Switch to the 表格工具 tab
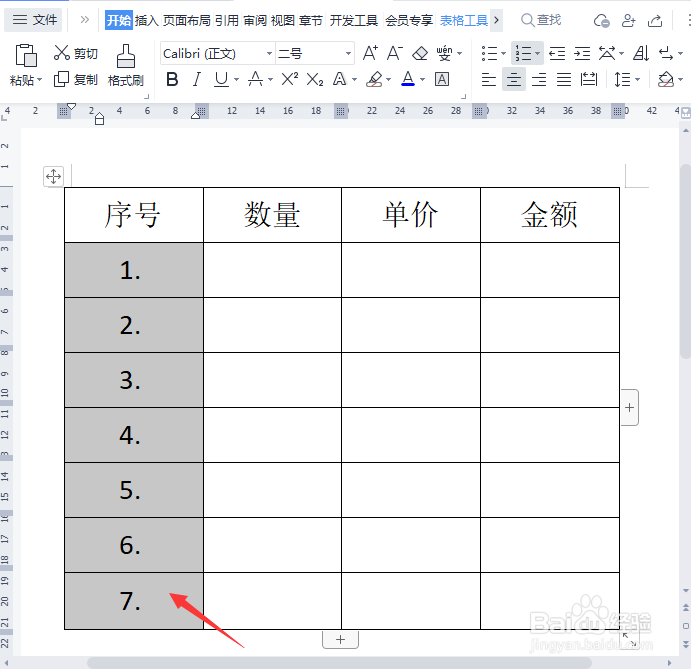This screenshot has width=691, height=669. (464, 20)
